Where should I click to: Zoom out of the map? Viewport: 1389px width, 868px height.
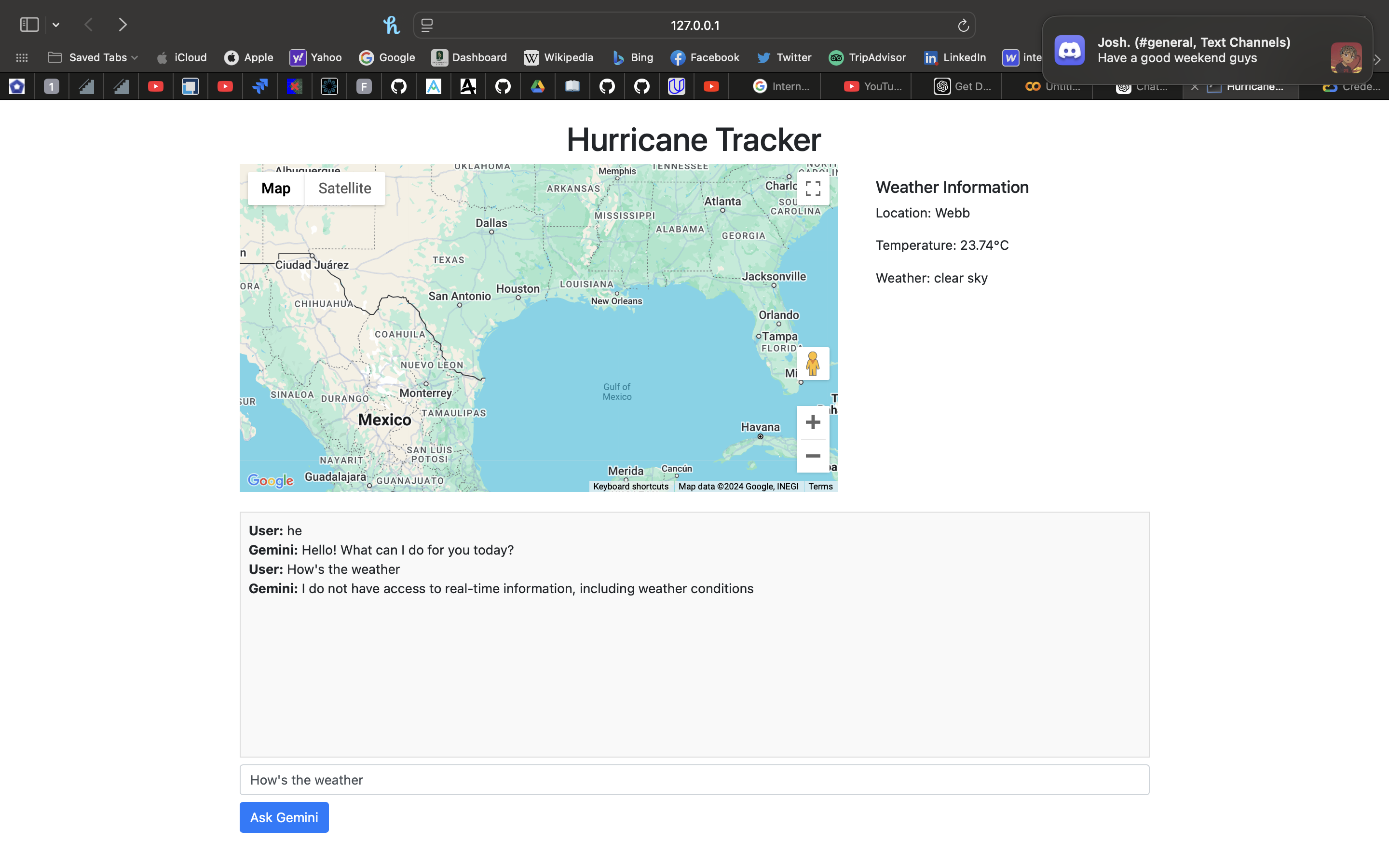[812, 456]
